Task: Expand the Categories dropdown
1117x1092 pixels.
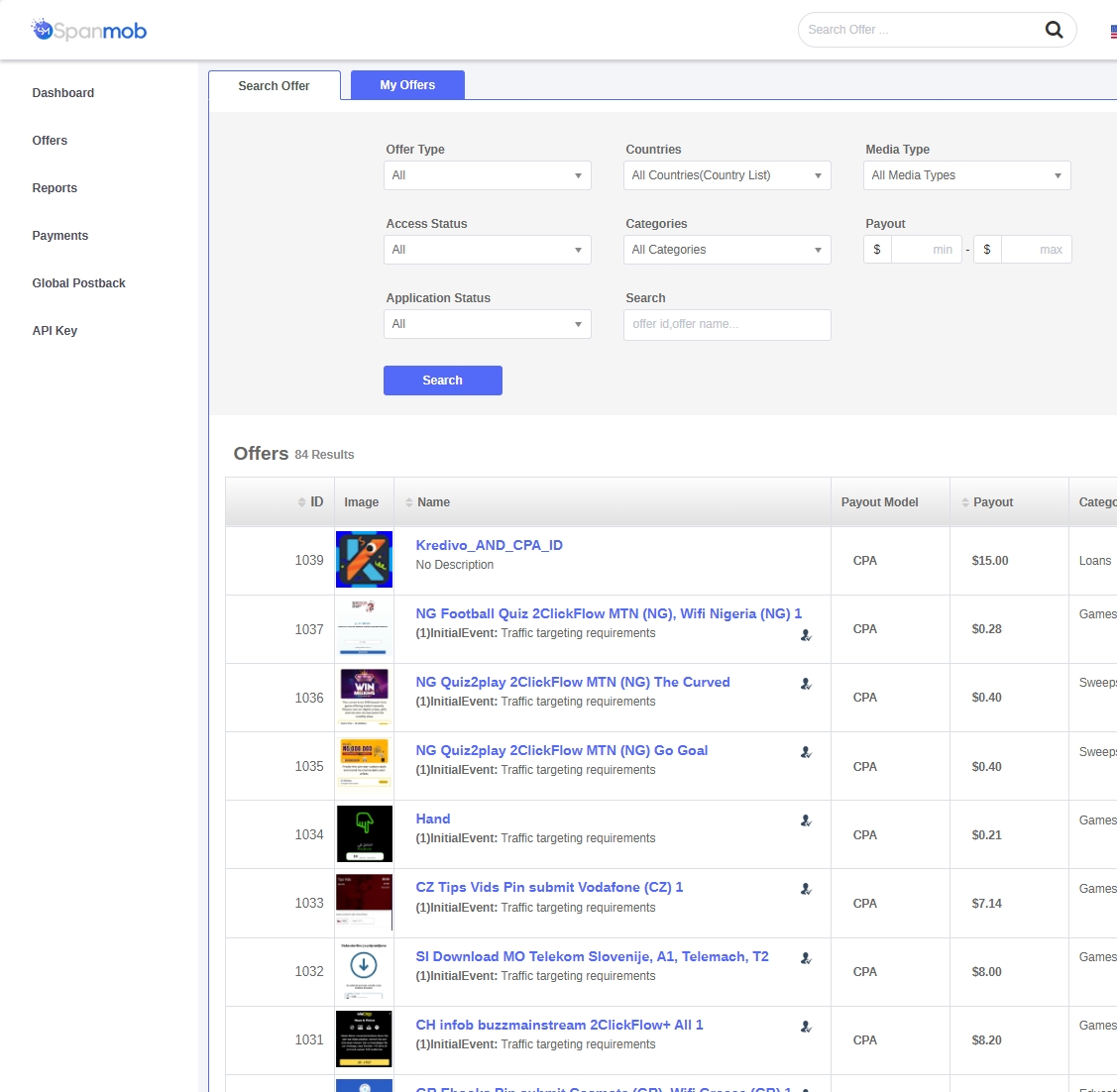Action: coord(727,250)
